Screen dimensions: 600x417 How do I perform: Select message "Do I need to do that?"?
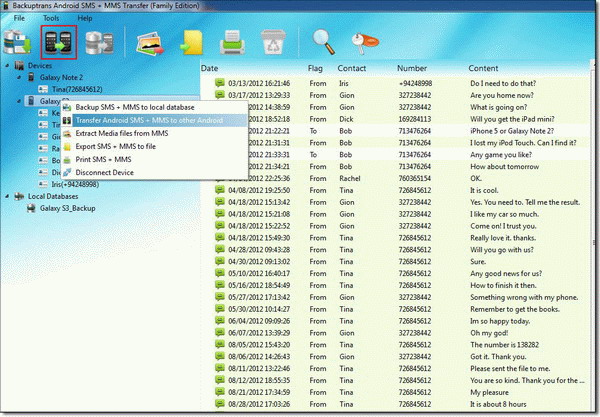point(503,83)
